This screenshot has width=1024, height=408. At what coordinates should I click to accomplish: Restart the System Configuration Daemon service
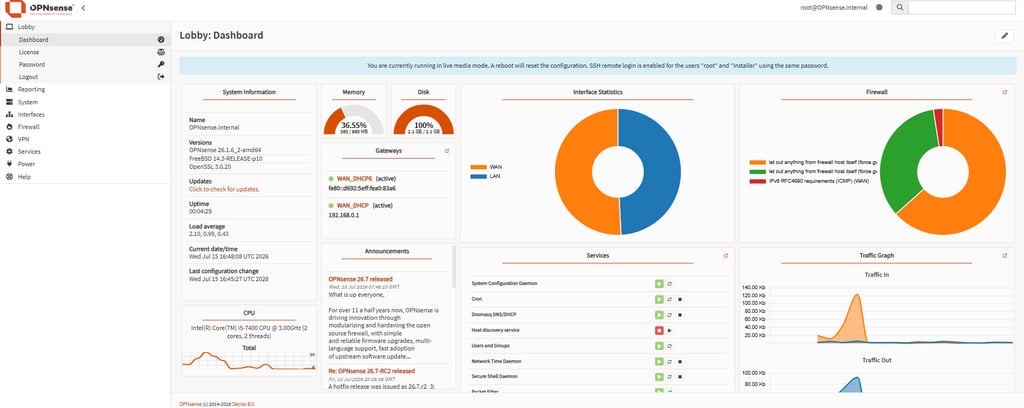[x=669, y=284]
